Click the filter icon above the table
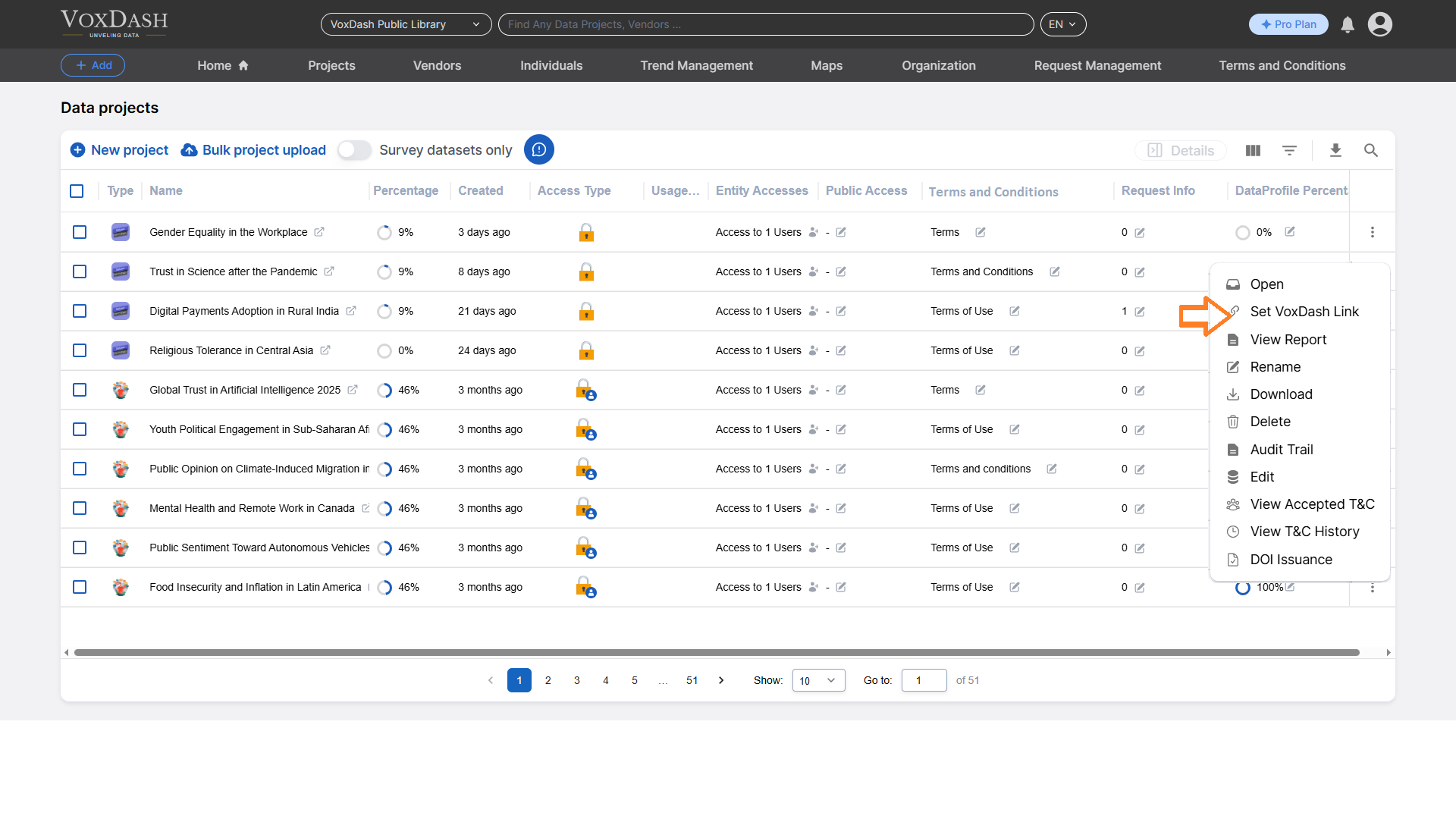 [1290, 150]
